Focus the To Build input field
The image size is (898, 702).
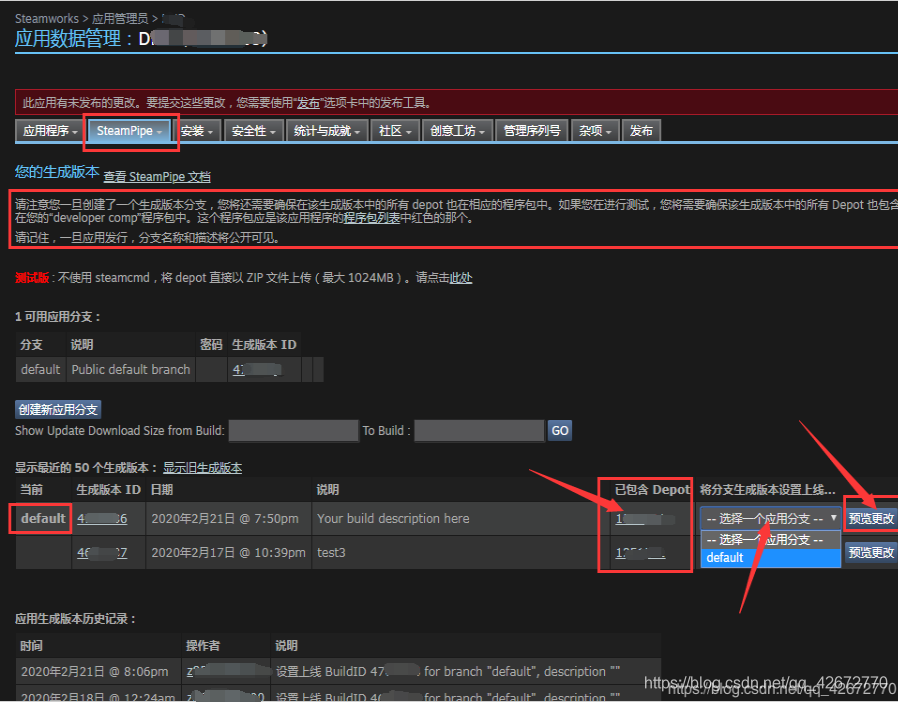pos(479,431)
